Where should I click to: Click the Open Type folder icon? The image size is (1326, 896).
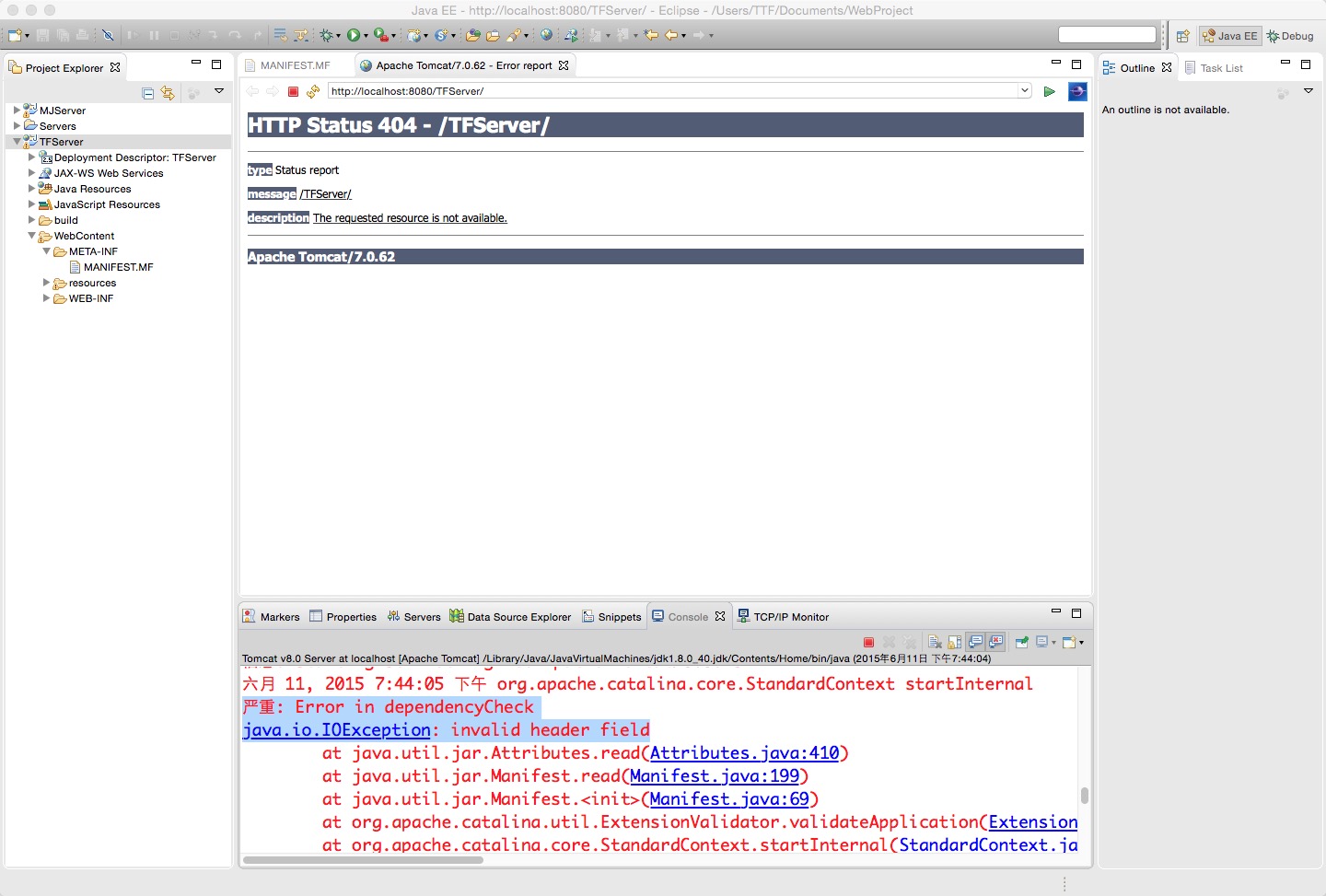point(472,36)
